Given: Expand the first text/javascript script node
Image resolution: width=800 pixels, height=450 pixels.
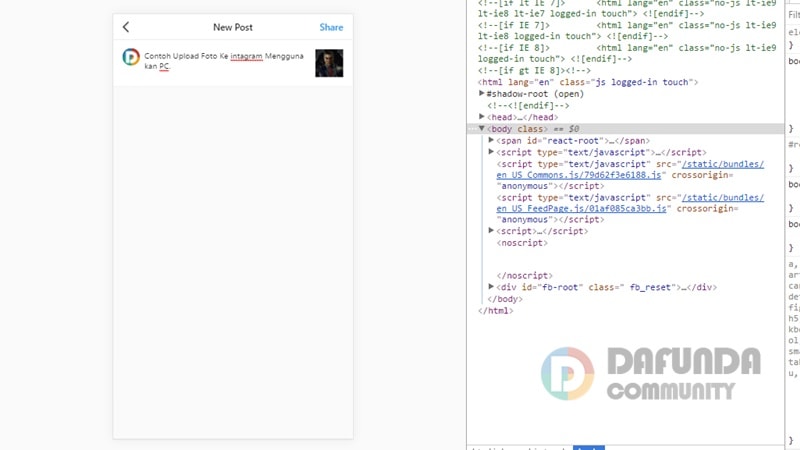Looking at the screenshot, I should point(491,152).
